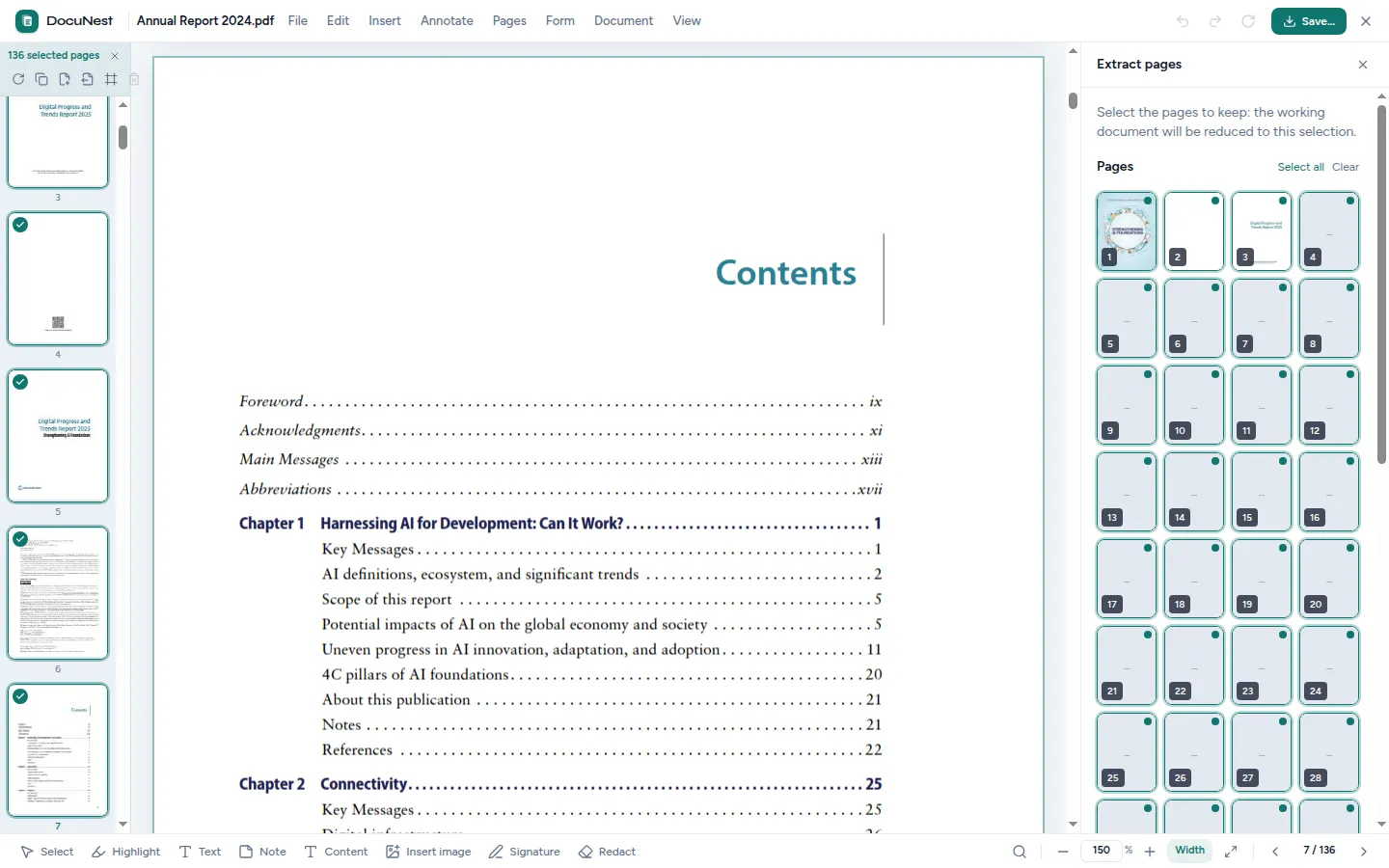Click the document view scrollbar handle
Screen dimensions: 1389x868
pos(1073,100)
